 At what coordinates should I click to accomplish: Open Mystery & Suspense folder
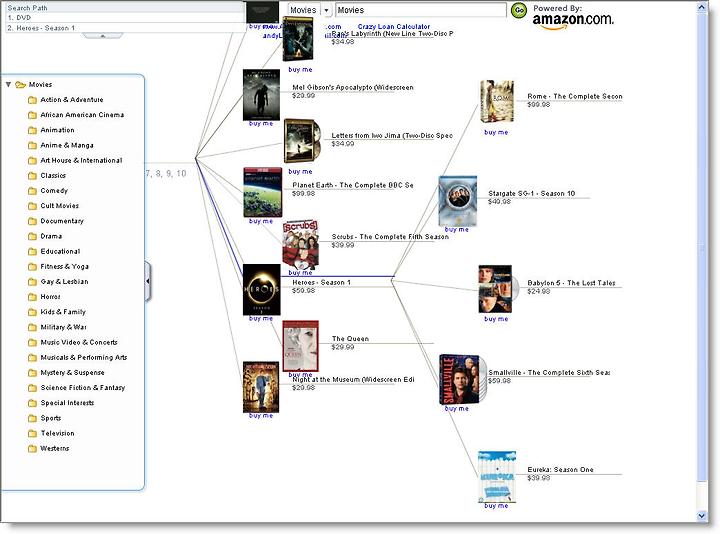tap(66, 372)
